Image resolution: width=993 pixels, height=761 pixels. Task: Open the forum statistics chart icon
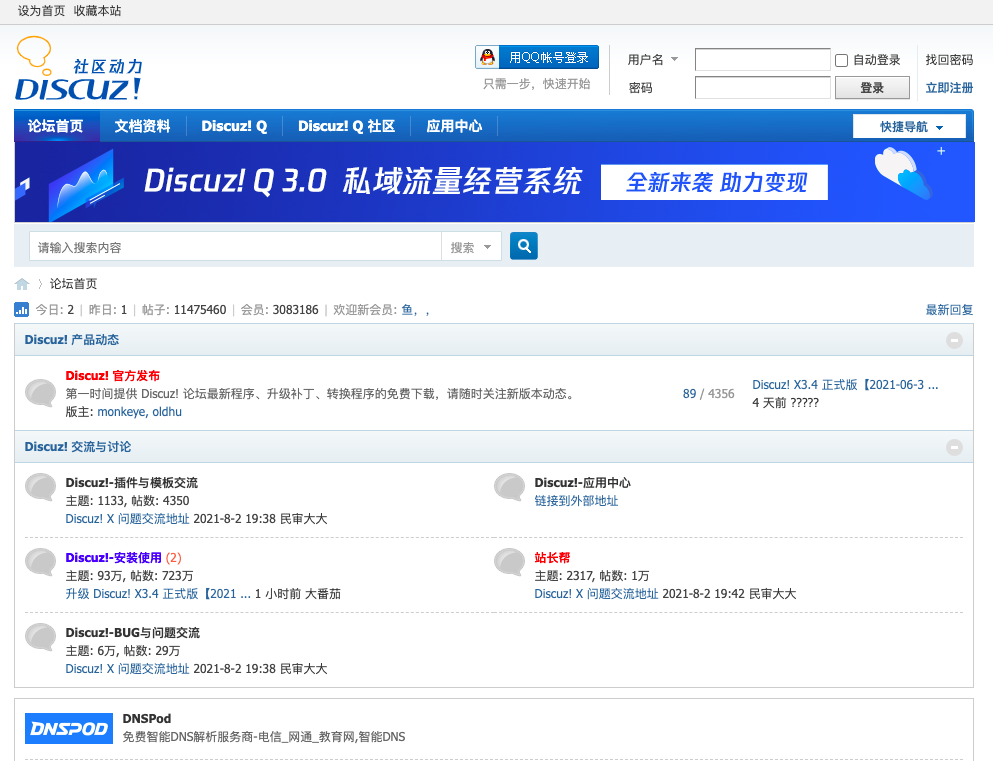click(22, 310)
